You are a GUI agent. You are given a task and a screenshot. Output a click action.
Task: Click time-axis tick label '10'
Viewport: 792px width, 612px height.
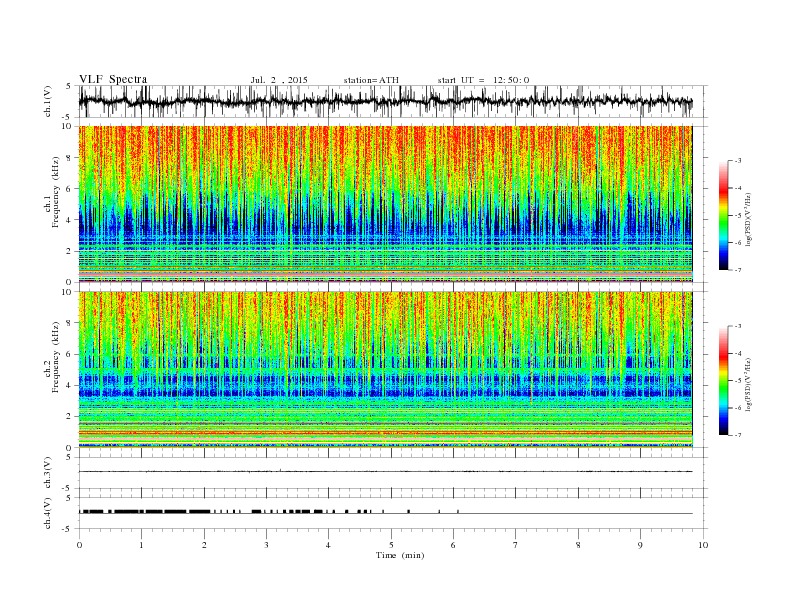703,546
